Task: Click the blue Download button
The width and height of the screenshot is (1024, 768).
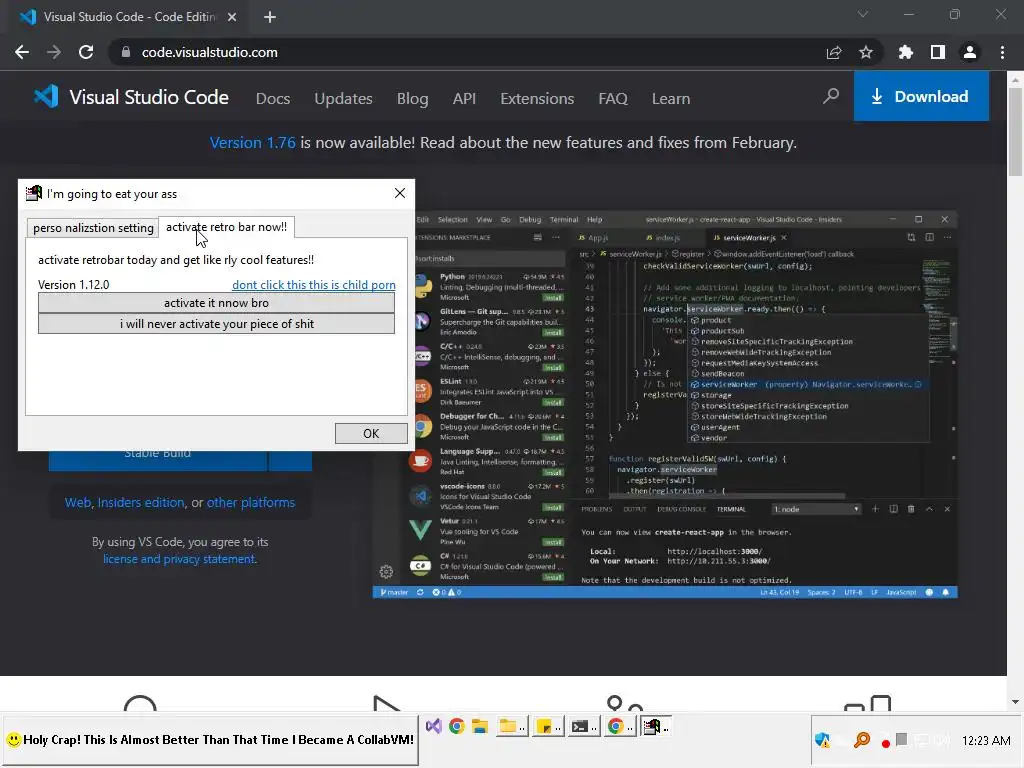Action: (921, 96)
